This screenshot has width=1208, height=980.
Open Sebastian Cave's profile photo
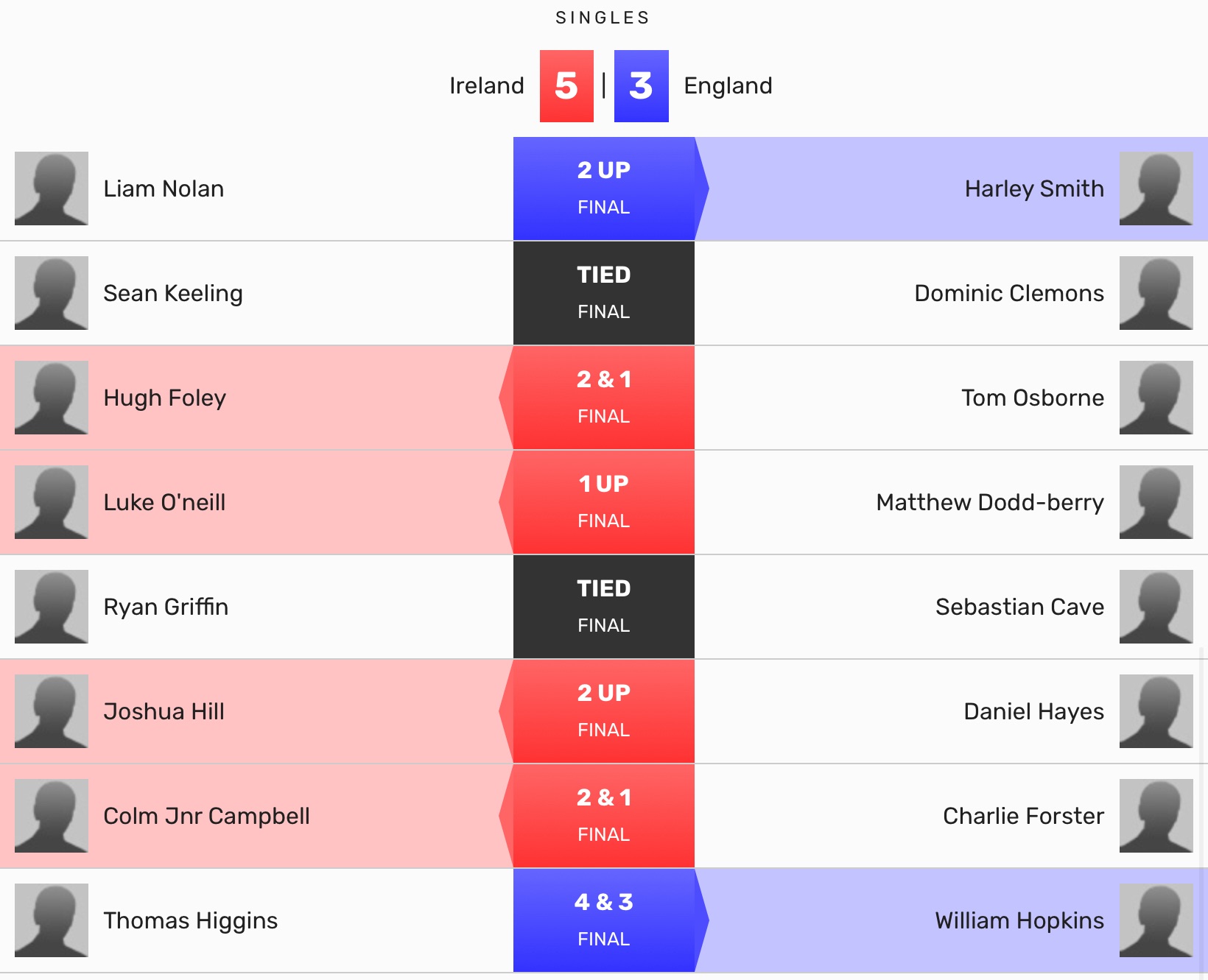(1156, 607)
